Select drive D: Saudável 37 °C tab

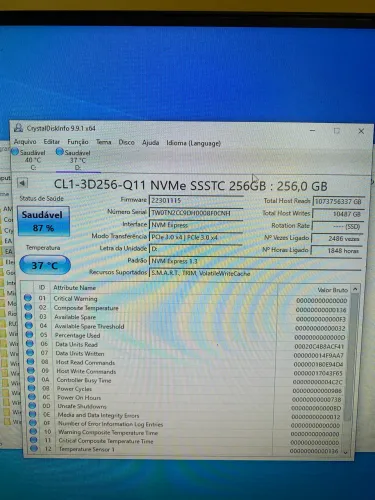click(x=78, y=160)
